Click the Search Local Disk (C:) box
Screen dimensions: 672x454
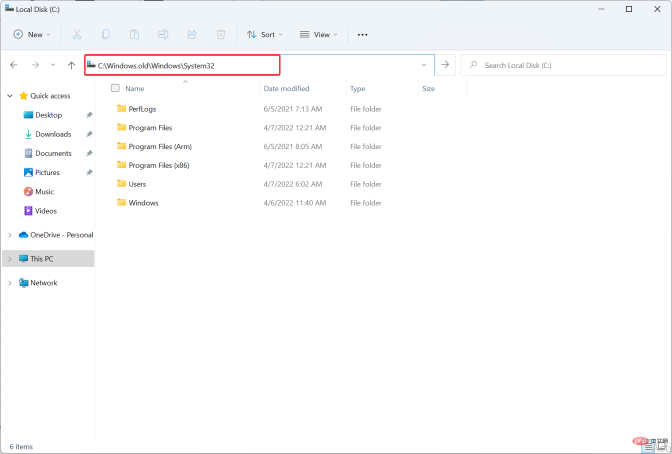click(x=563, y=65)
